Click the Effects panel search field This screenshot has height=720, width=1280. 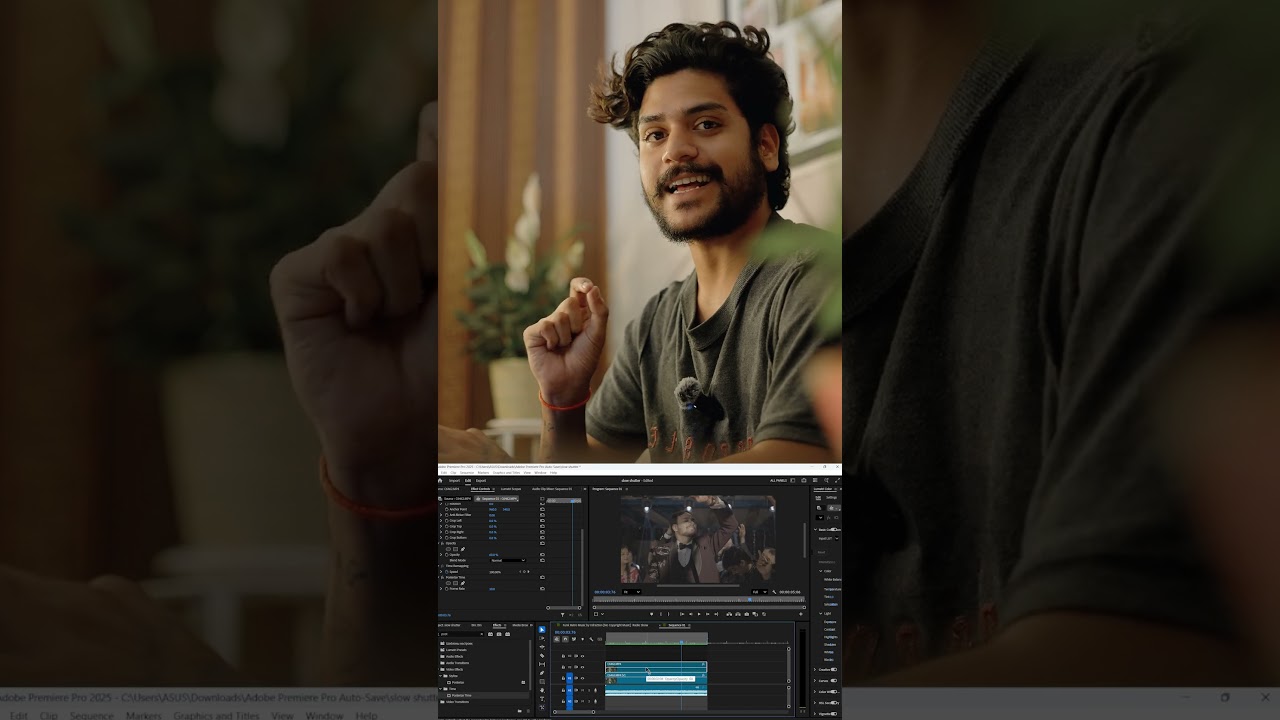click(x=461, y=634)
